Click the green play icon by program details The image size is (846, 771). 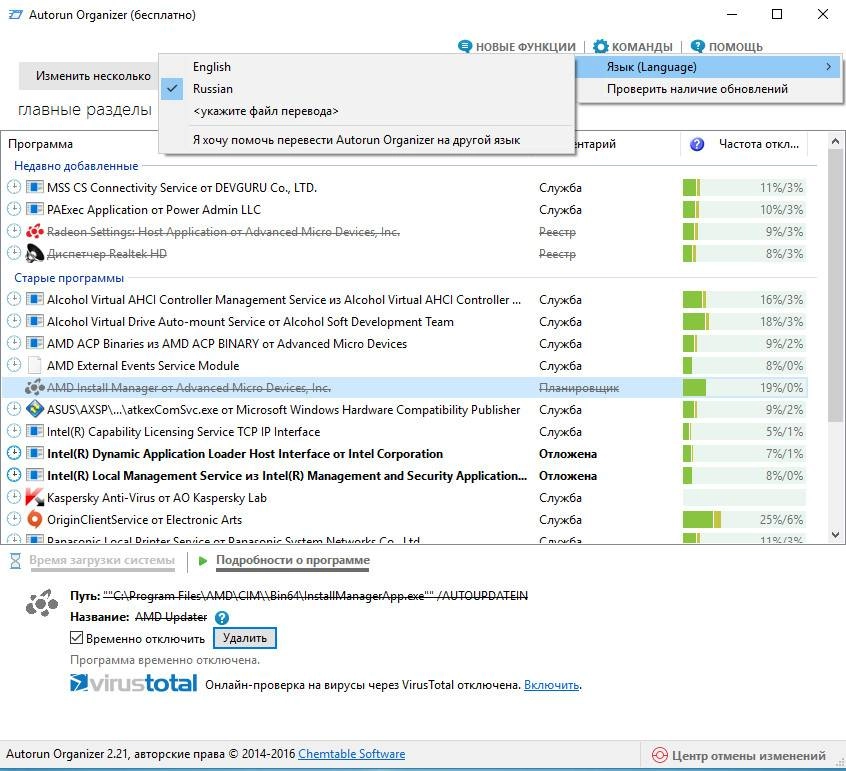(203, 561)
